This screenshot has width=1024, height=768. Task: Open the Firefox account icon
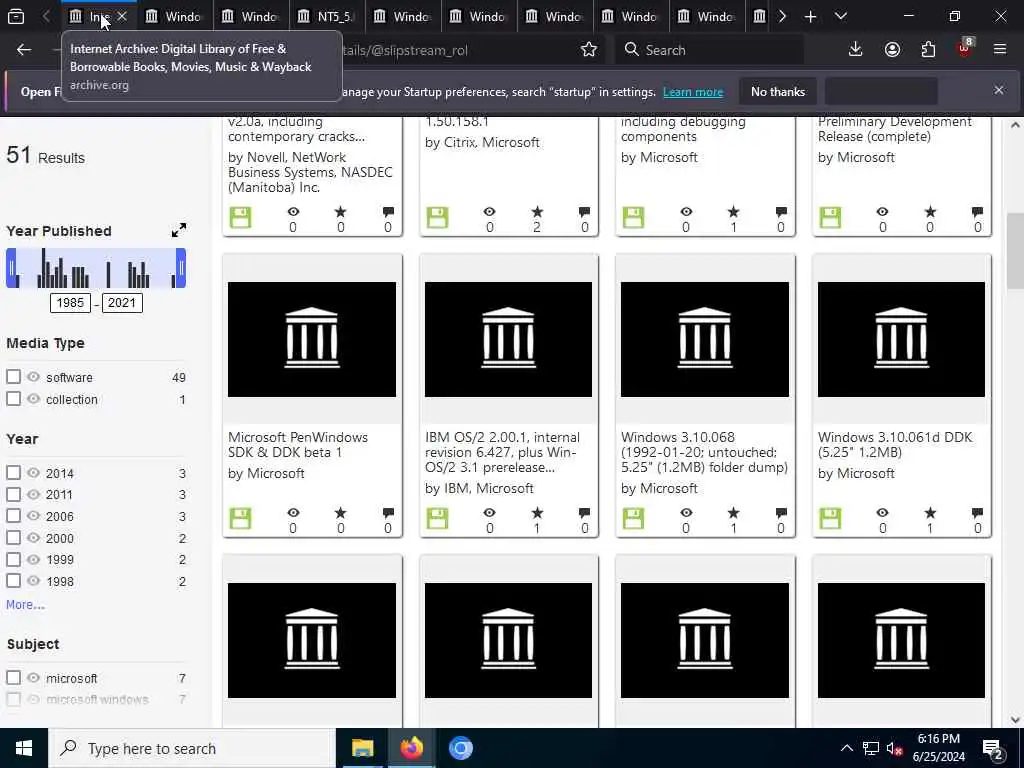[892, 50]
